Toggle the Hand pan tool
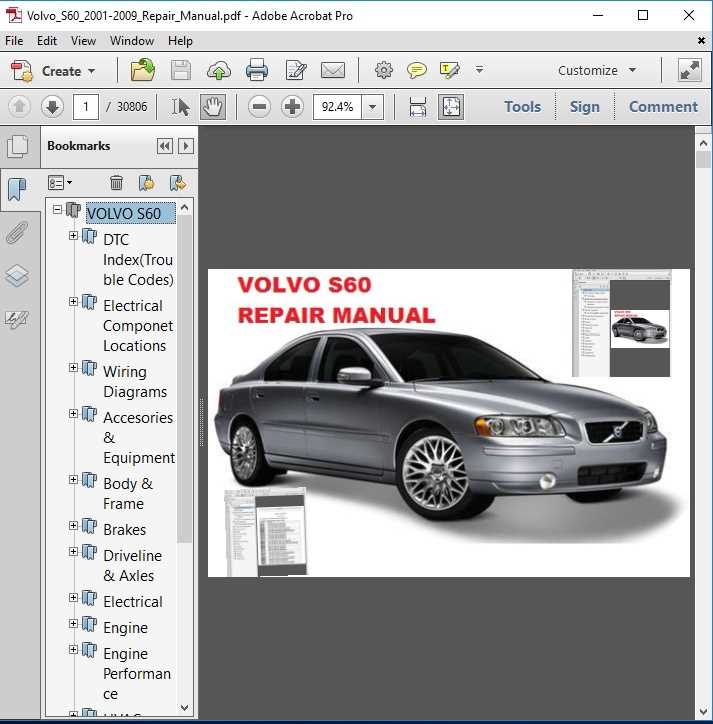The image size is (713, 724). click(x=213, y=107)
